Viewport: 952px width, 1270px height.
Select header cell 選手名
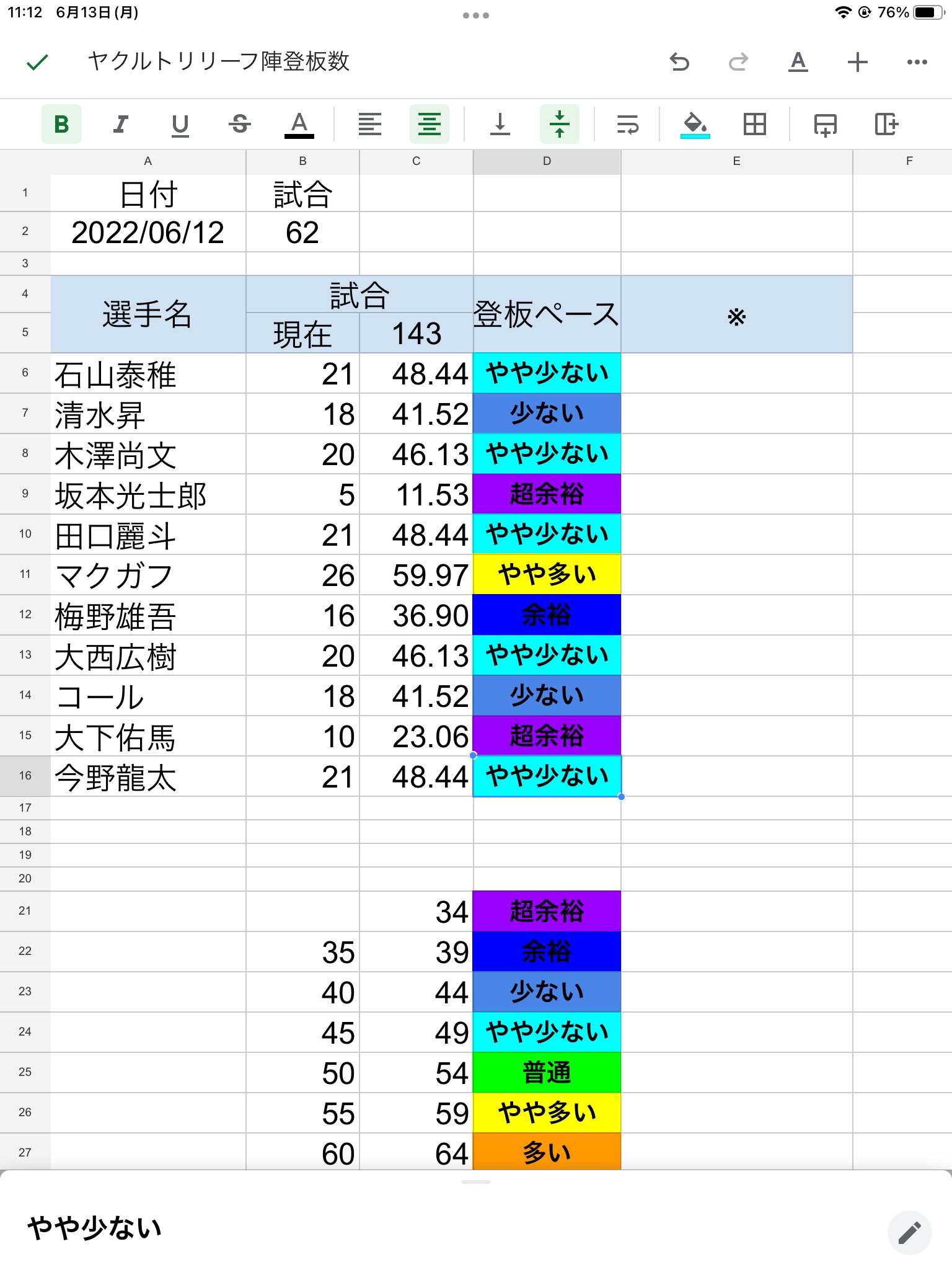[x=148, y=314]
